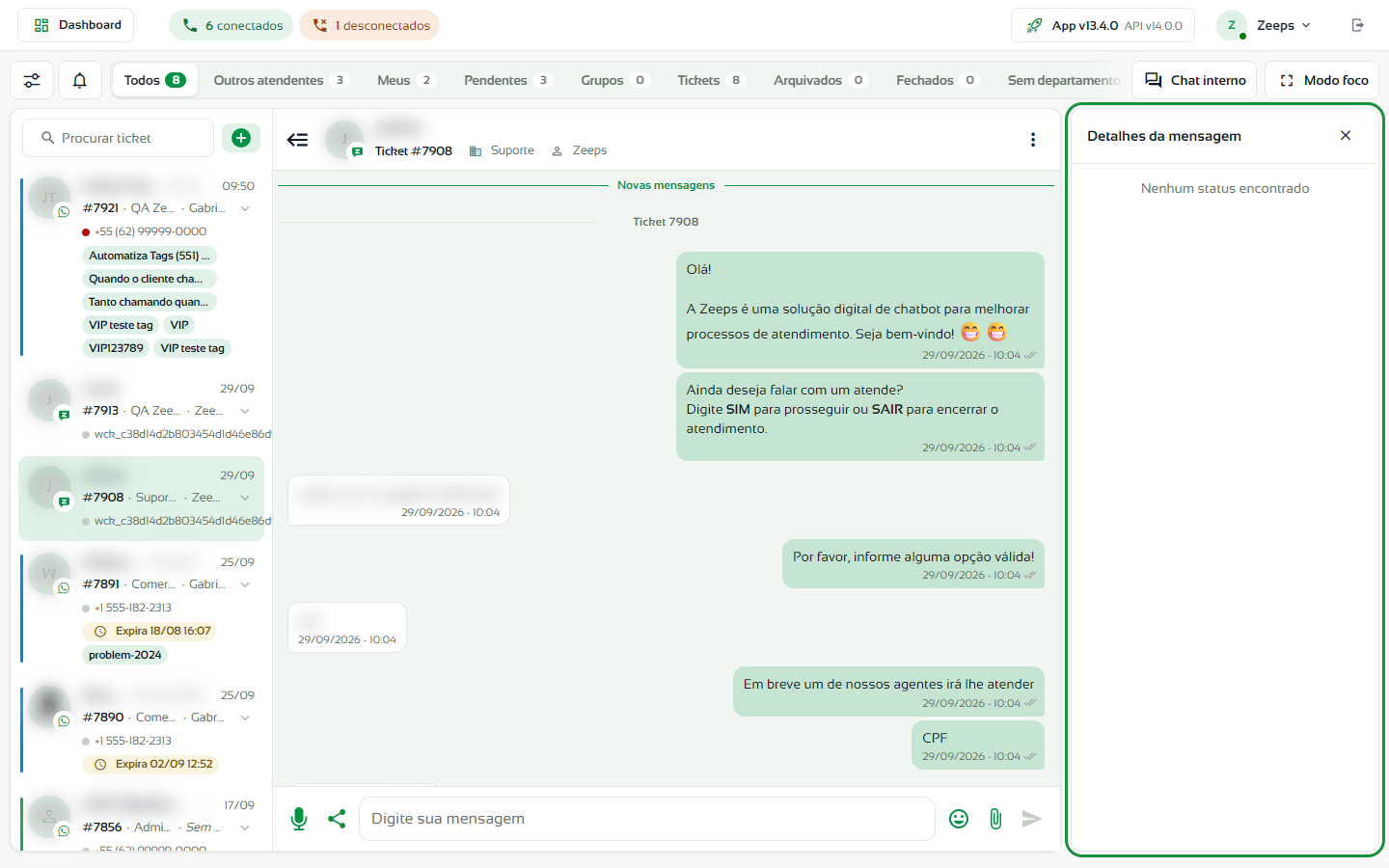Open the Dashboard button
Screen dimensions: 1389x868
click(76, 25)
